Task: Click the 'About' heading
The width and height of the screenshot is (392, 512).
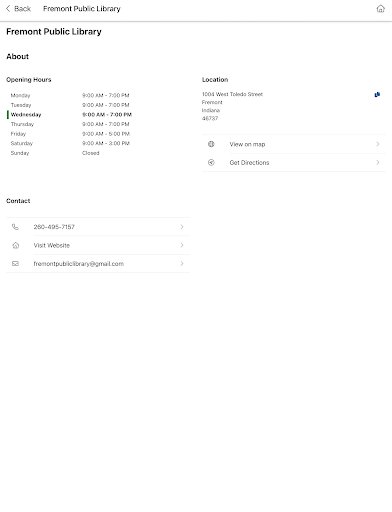Action: (17, 56)
